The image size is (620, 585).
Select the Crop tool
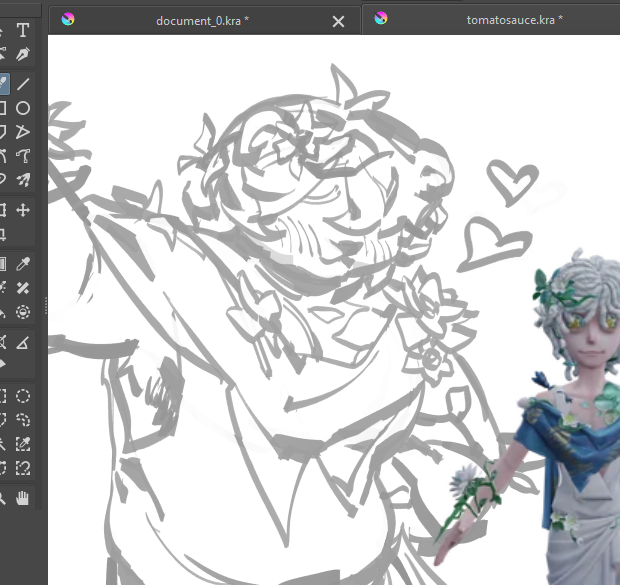coord(3,234)
